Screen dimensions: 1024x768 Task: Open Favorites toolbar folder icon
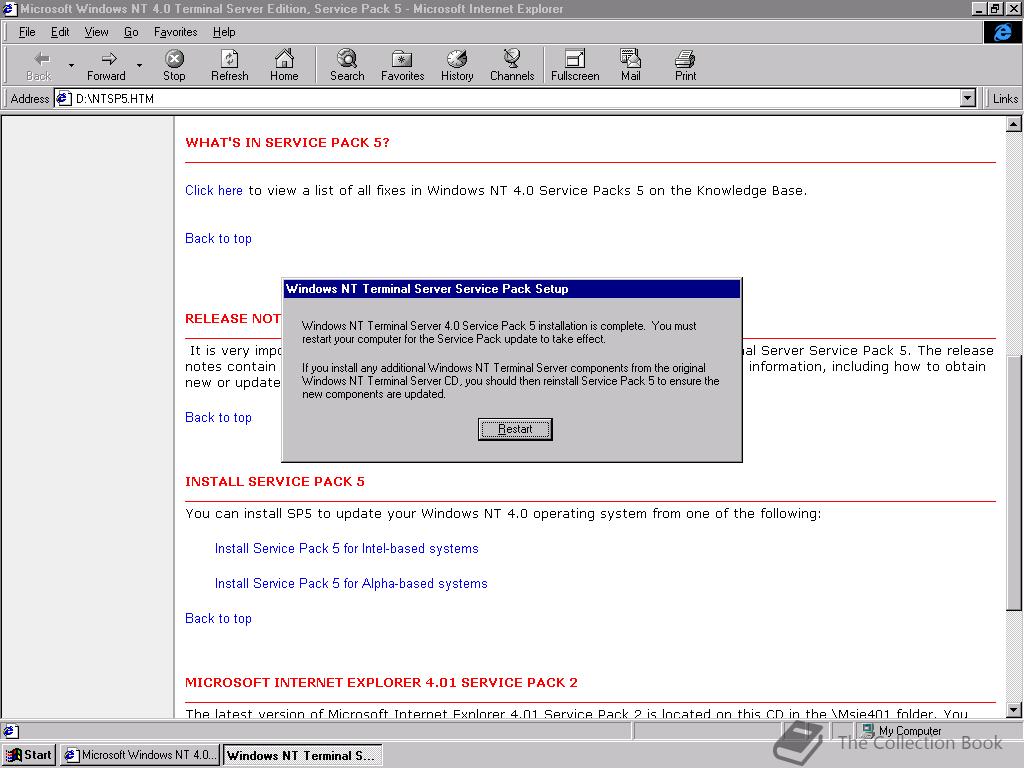(x=402, y=59)
